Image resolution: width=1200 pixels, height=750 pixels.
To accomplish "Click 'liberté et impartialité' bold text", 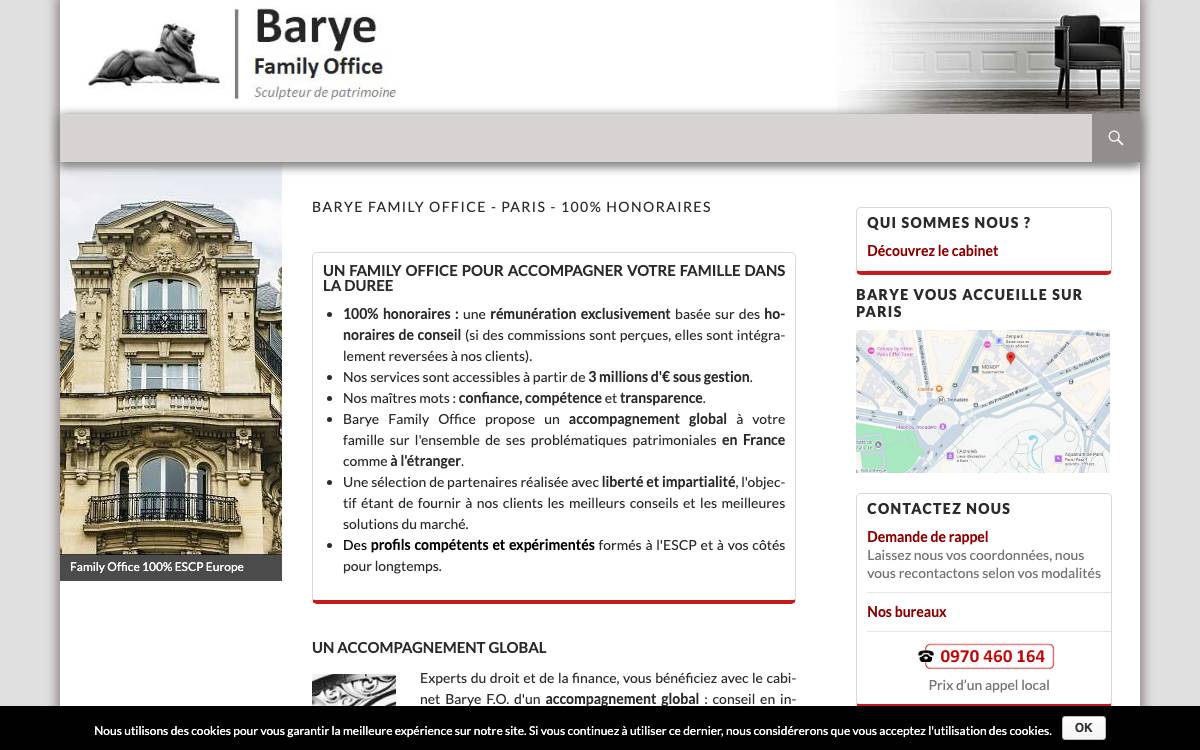I will (668, 482).
